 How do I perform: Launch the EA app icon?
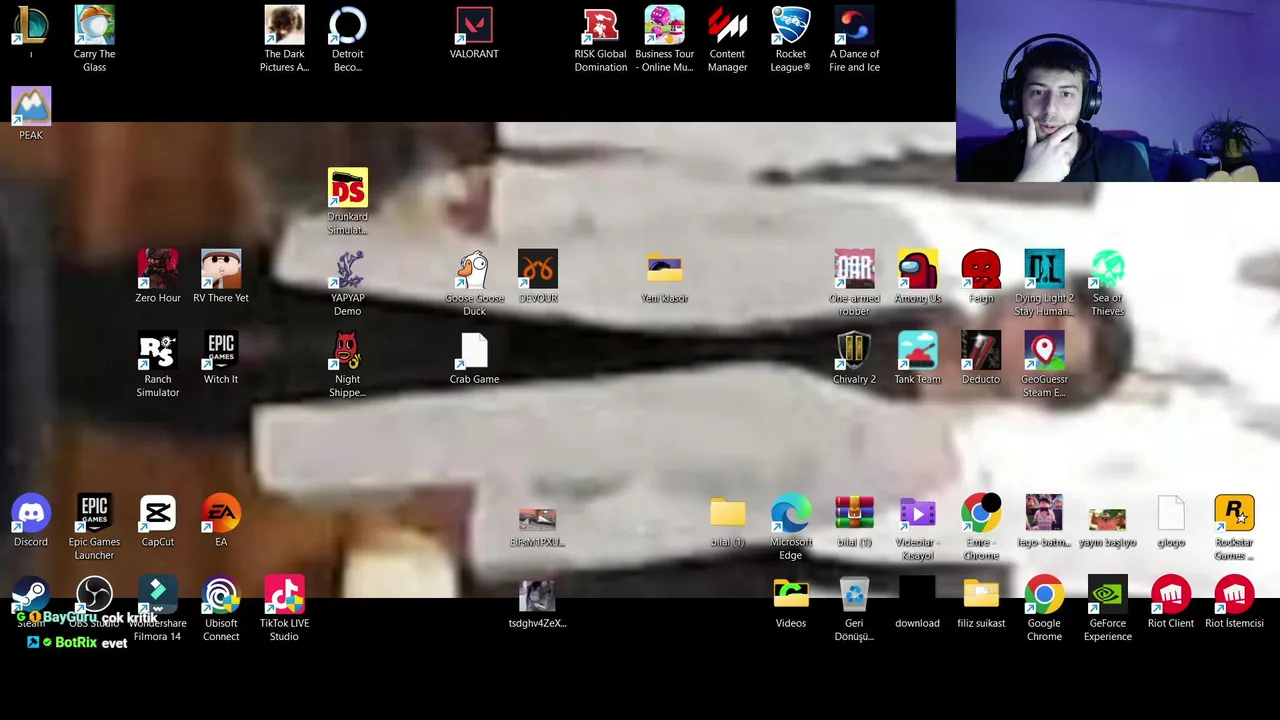pos(221,521)
